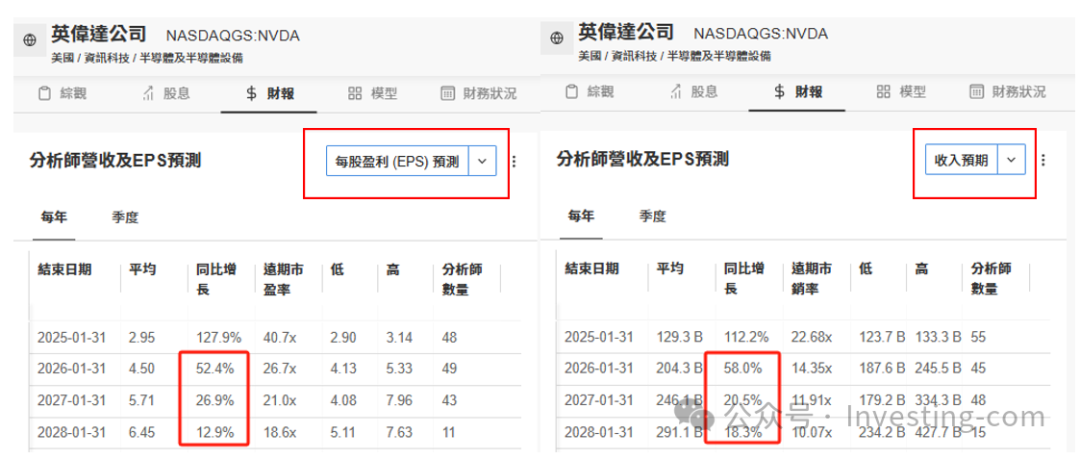
Task: Open the 綜觀 tab in the EPS forecast panel
Action: [63, 93]
